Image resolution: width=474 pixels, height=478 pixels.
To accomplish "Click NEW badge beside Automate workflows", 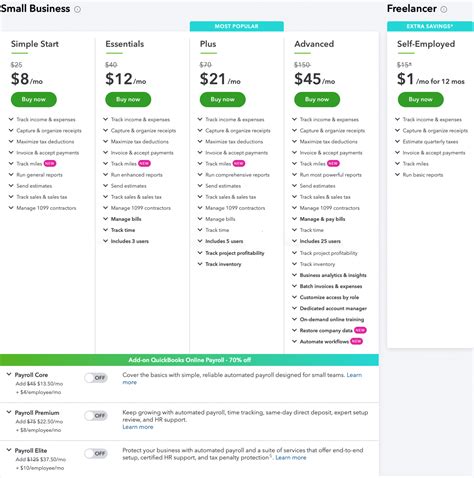I will pos(356,341).
